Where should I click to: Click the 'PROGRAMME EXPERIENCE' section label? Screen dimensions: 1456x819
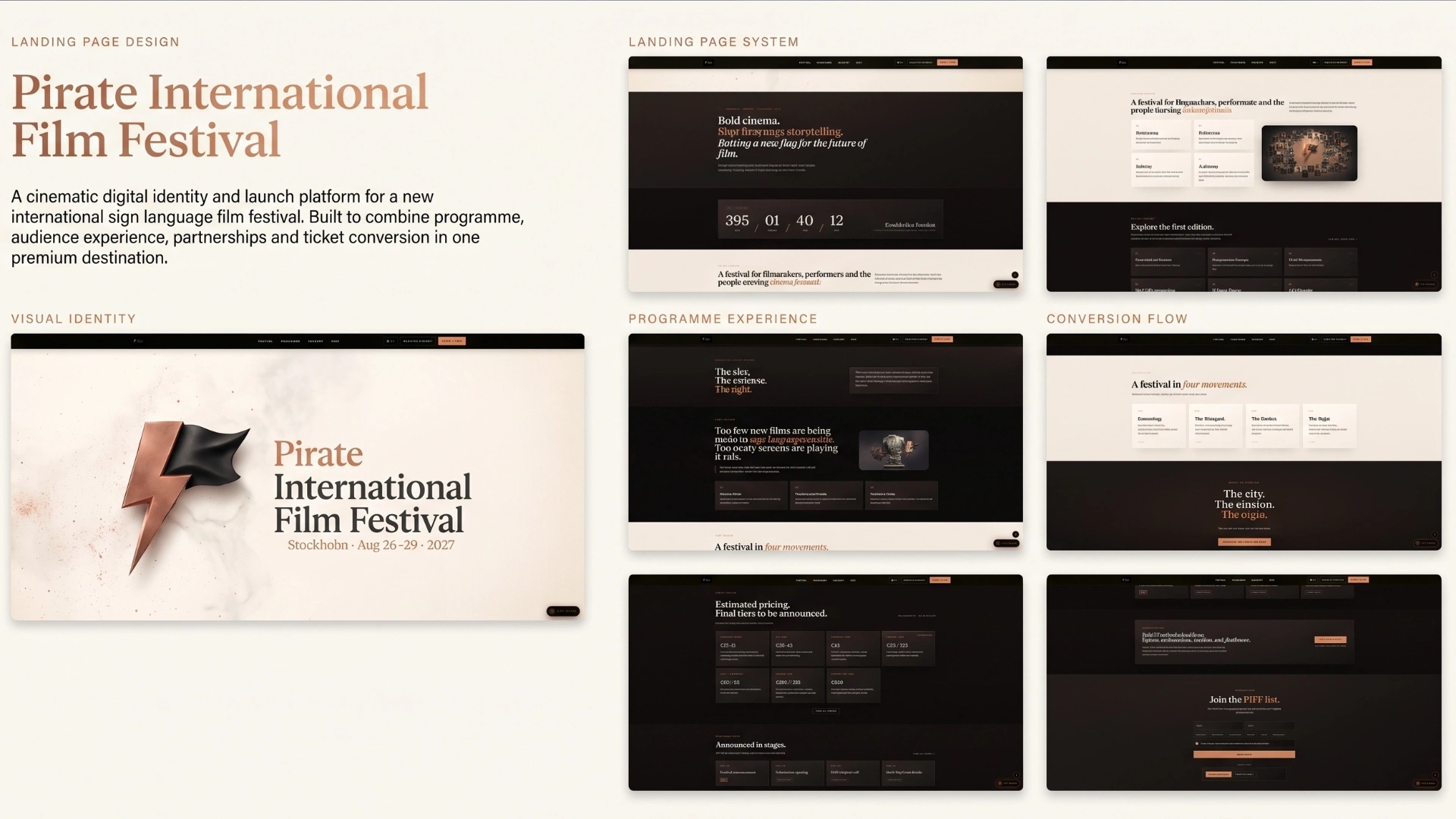click(x=723, y=319)
